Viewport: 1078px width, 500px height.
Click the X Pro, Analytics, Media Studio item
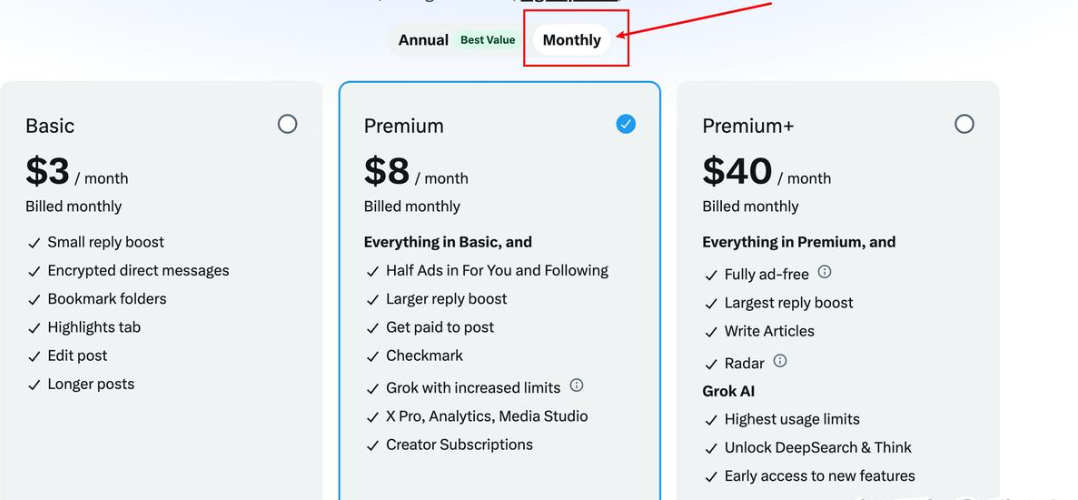pos(487,416)
